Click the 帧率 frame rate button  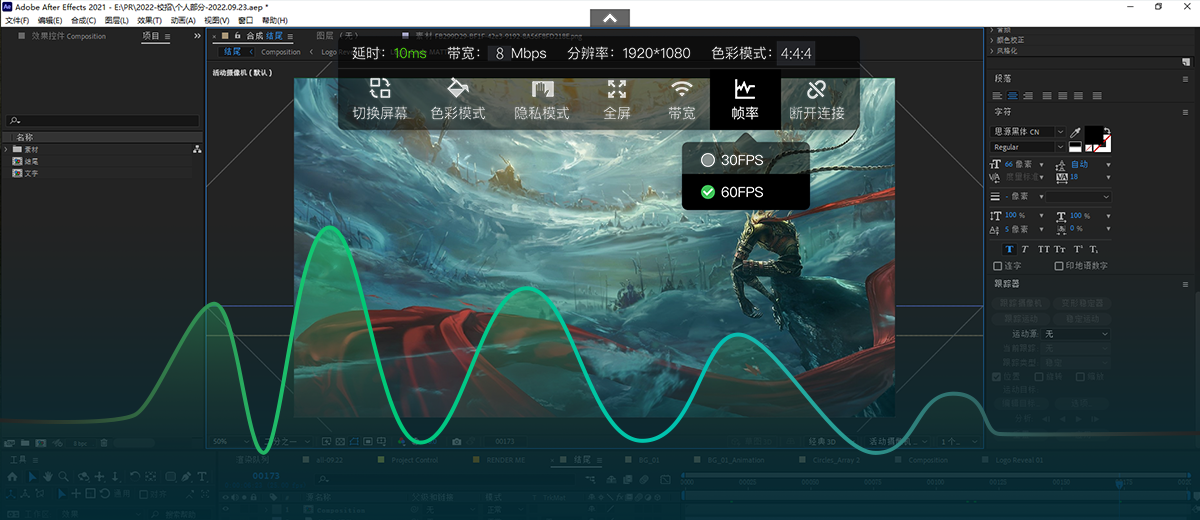745,99
